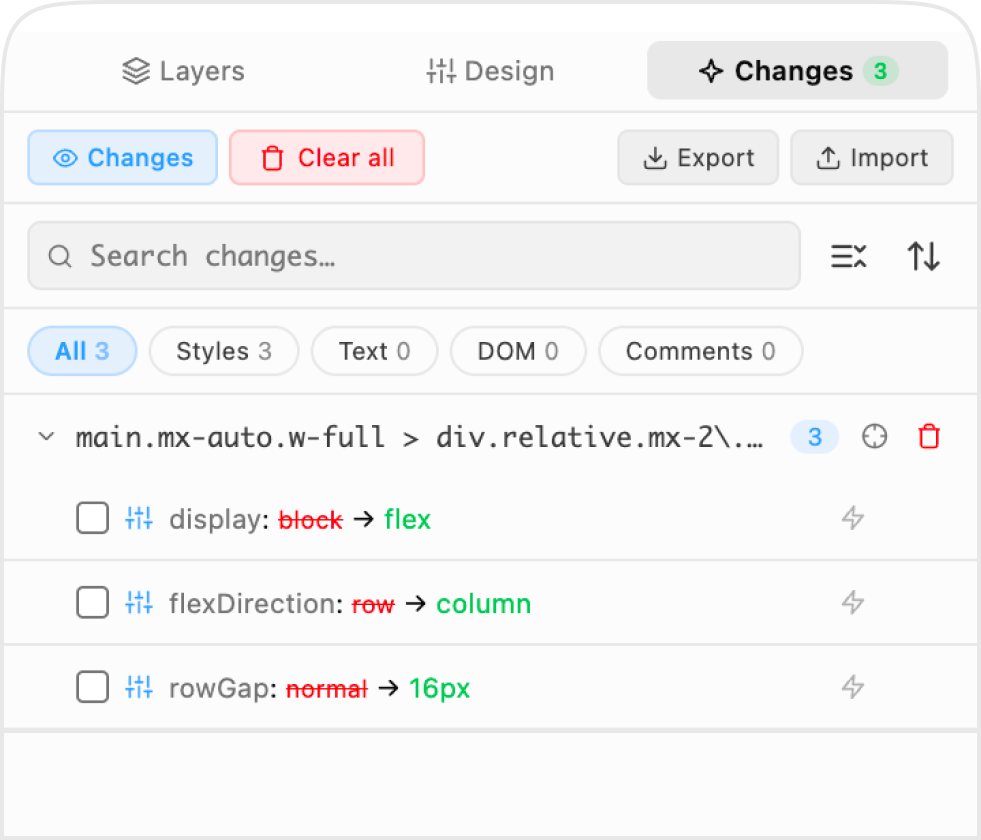This screenshot has width=981, height=840.
Task: Focus the Search changes input field
Action: pyautogui.click(x=414, y=256)
